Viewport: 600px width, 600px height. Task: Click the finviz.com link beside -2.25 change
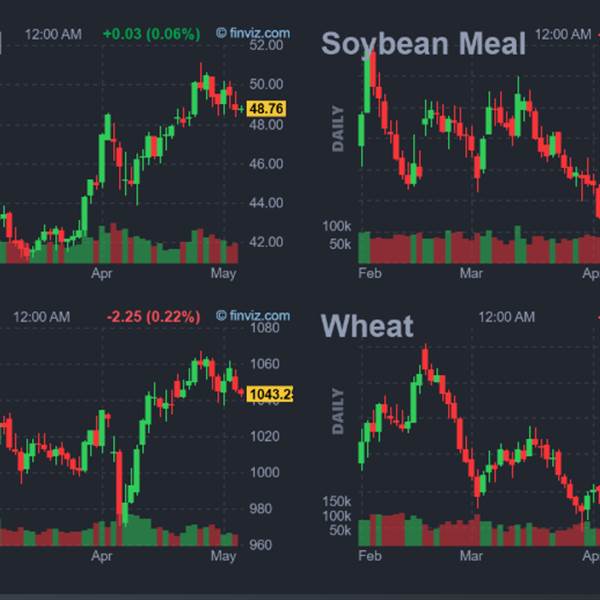click(x=253, y=315)
